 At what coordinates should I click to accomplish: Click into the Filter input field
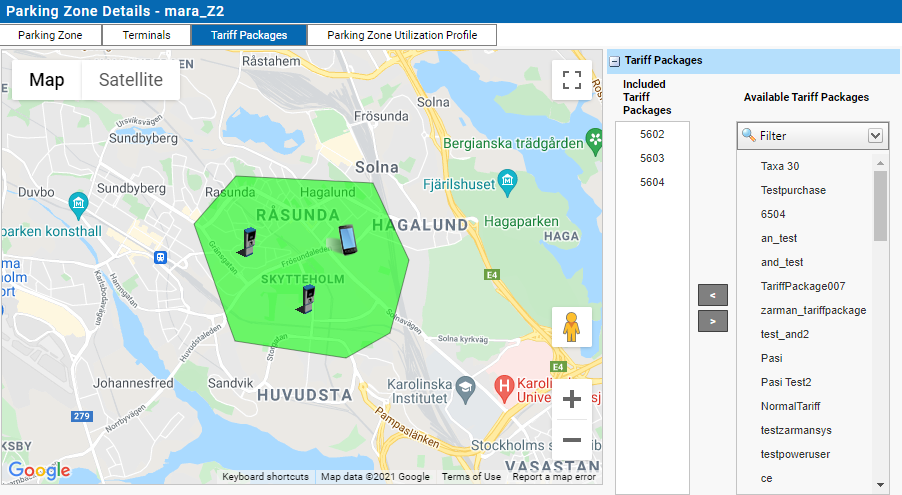811,136
